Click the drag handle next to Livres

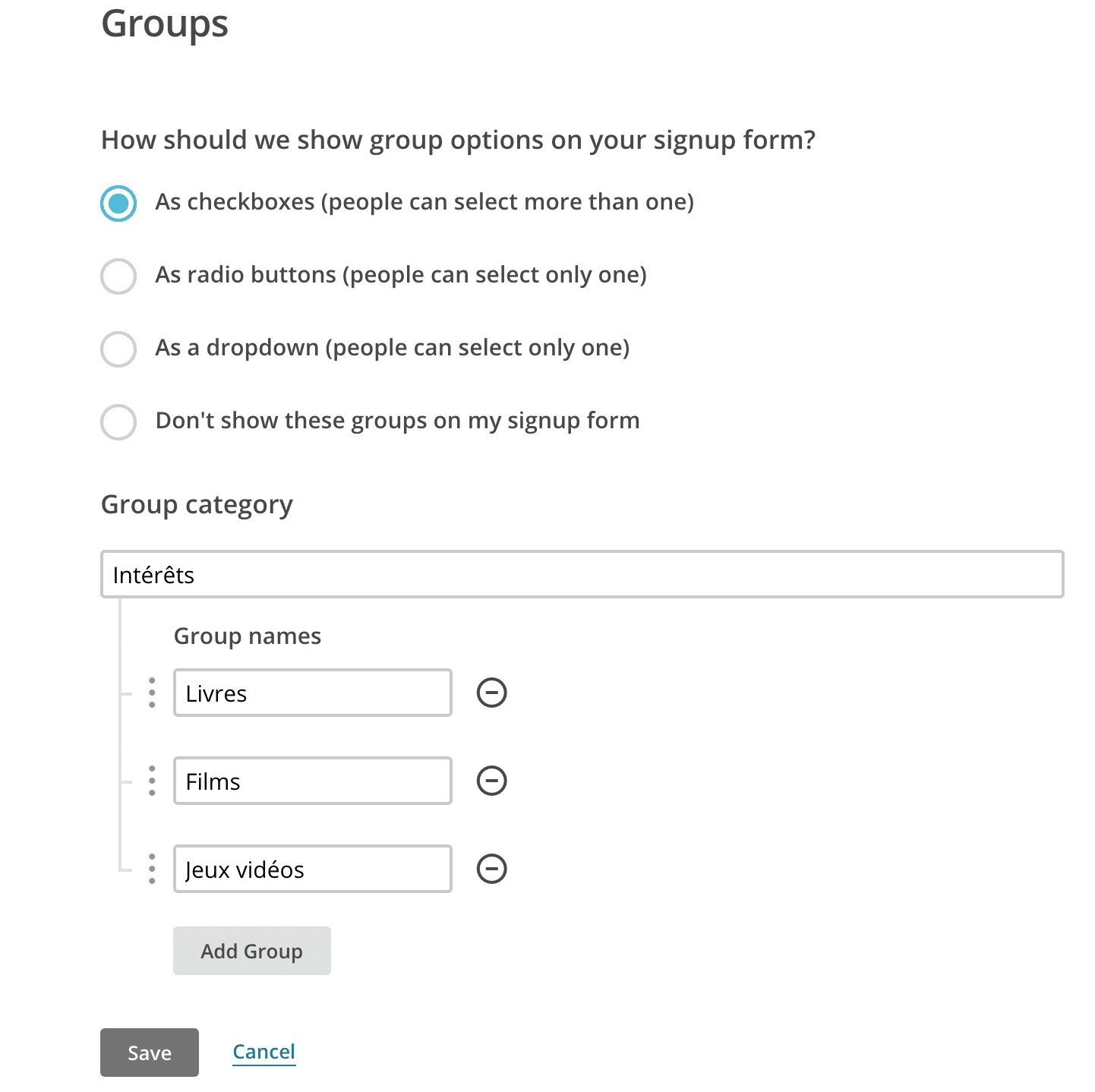152,693
